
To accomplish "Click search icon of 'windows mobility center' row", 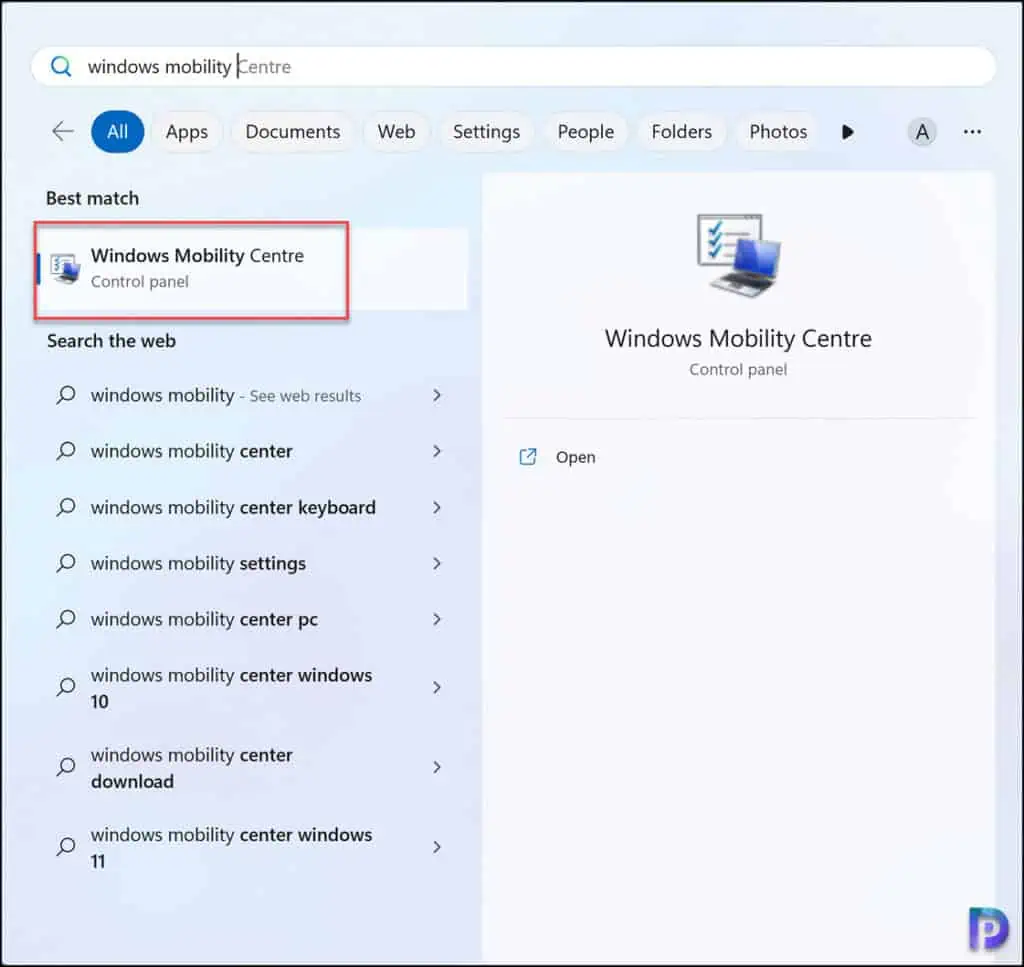I will (66, 451).
